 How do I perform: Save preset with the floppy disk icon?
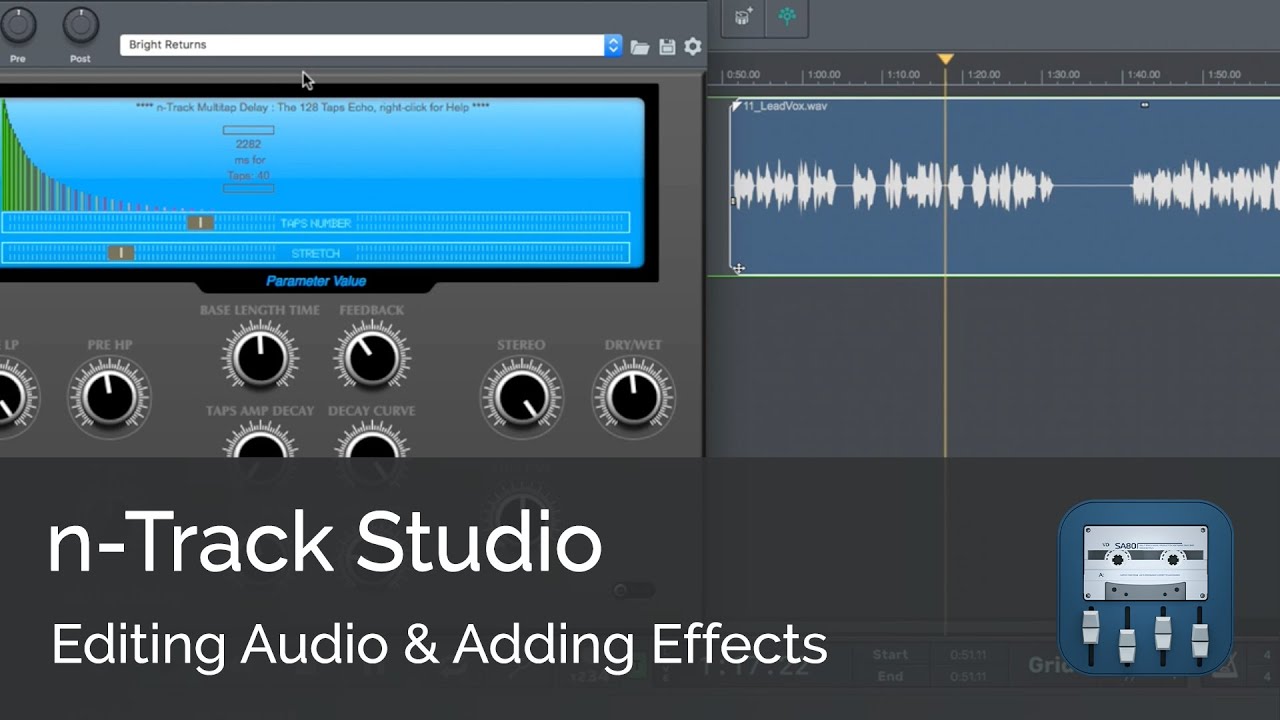(667, 46)
